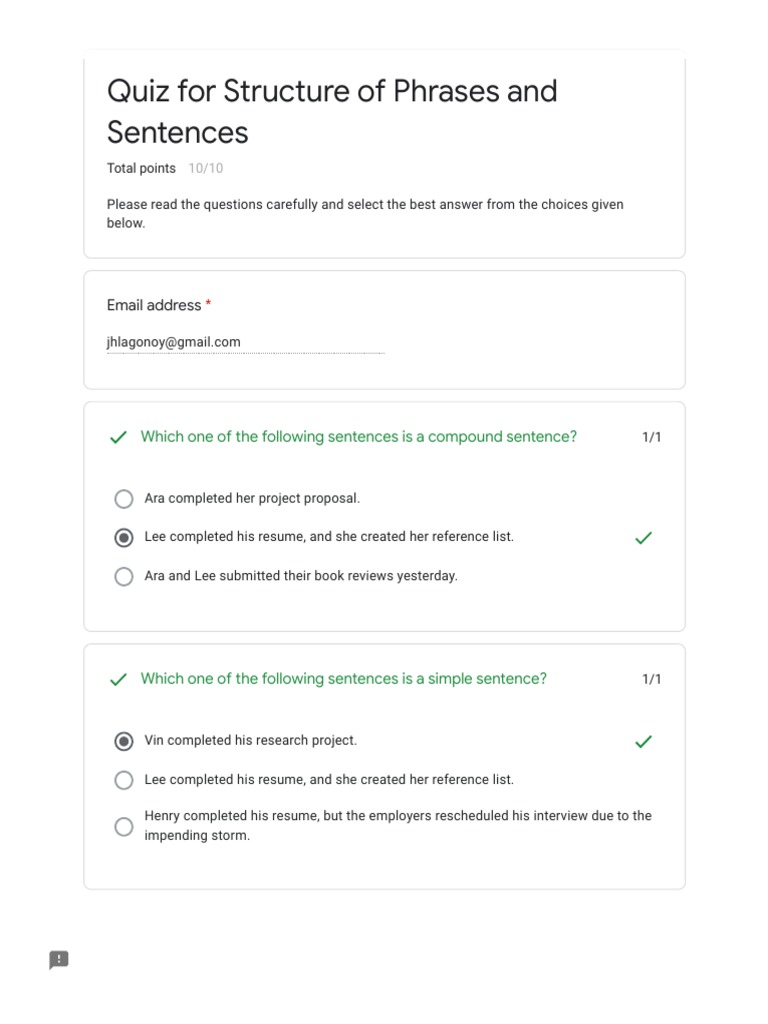Click the quiz instructions description text

tap(365, 213)
